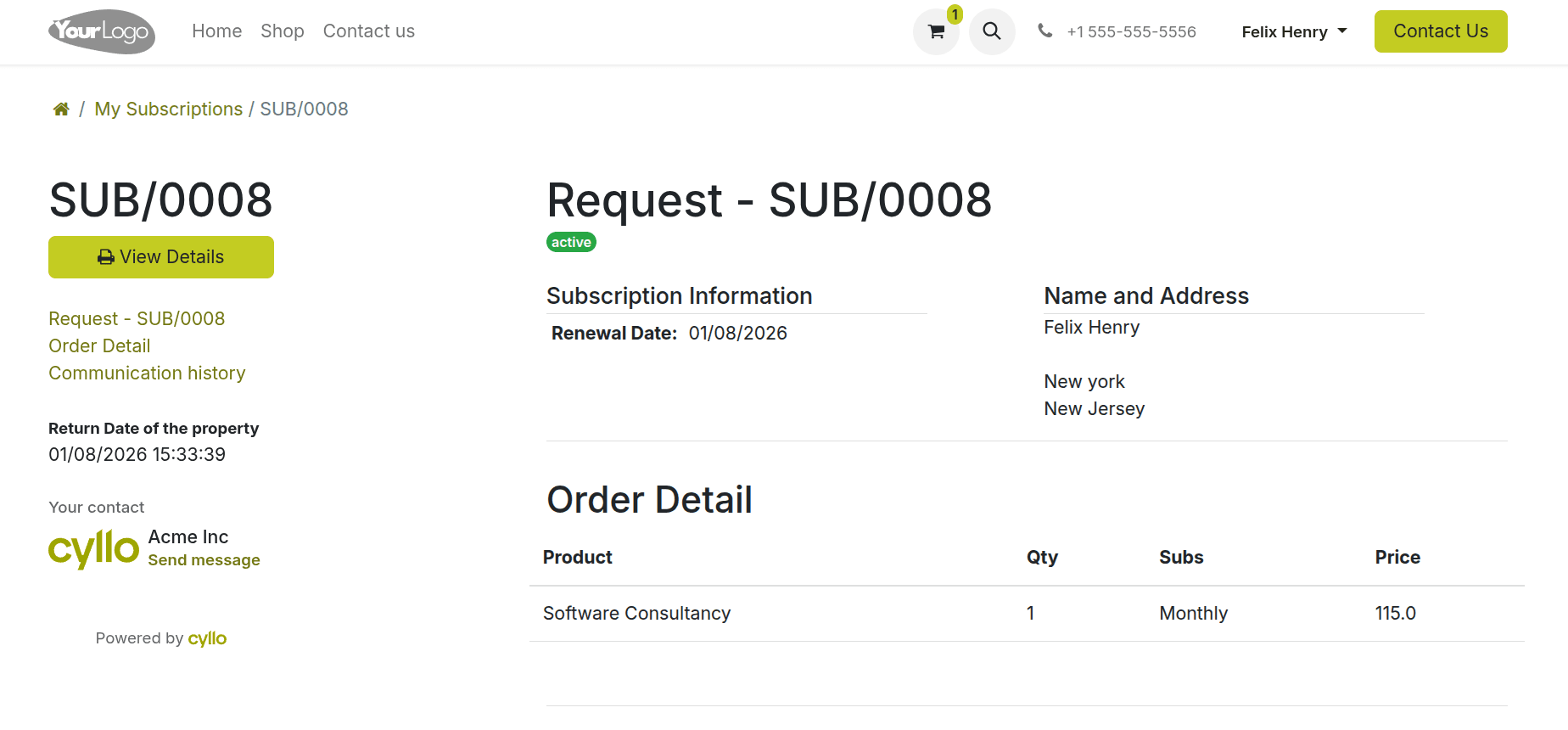Switch to the Shop page

[282, 31]
